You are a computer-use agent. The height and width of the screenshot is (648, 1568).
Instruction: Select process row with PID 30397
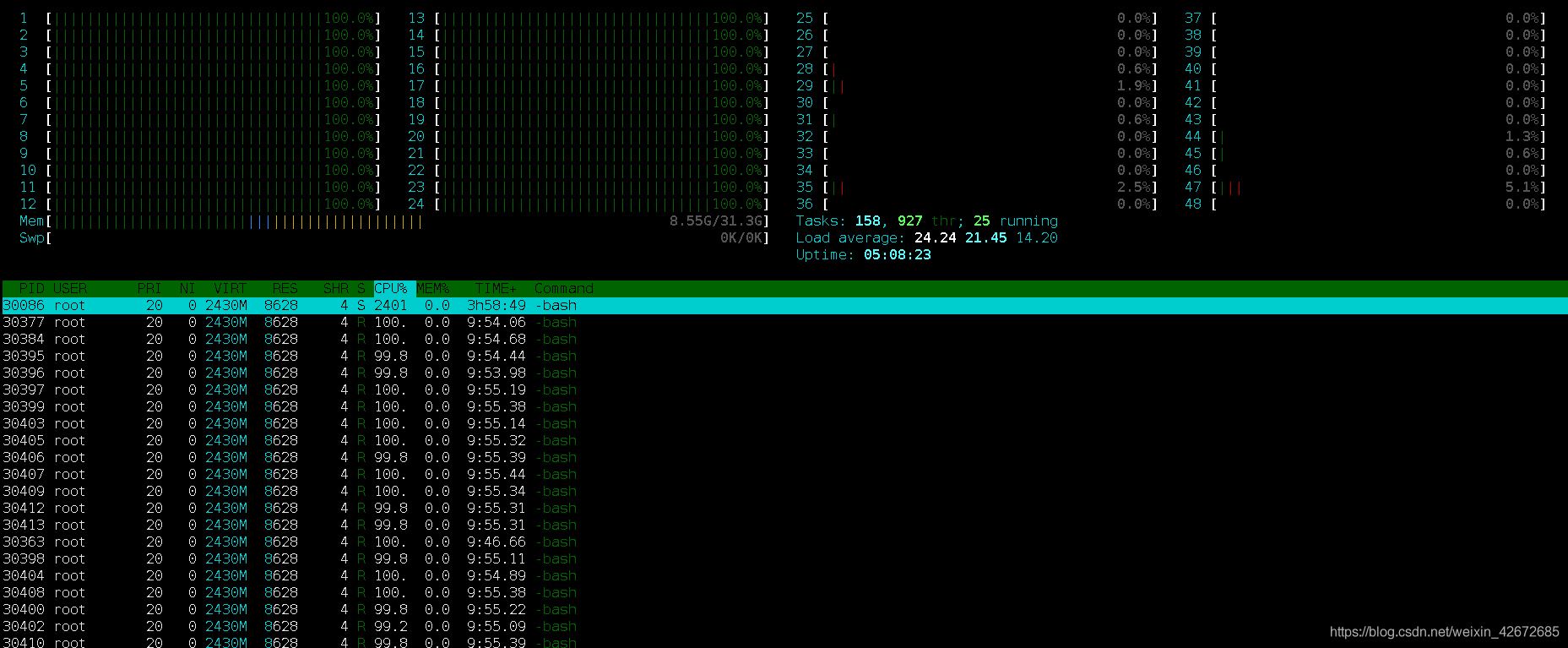(784, 390)
